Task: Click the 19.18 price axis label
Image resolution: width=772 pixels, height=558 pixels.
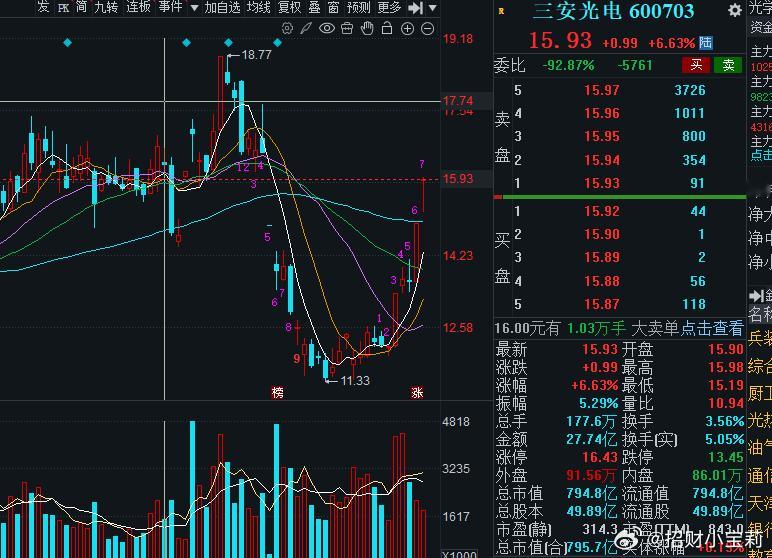Action: pyautogui.click(x=458, y=39)
